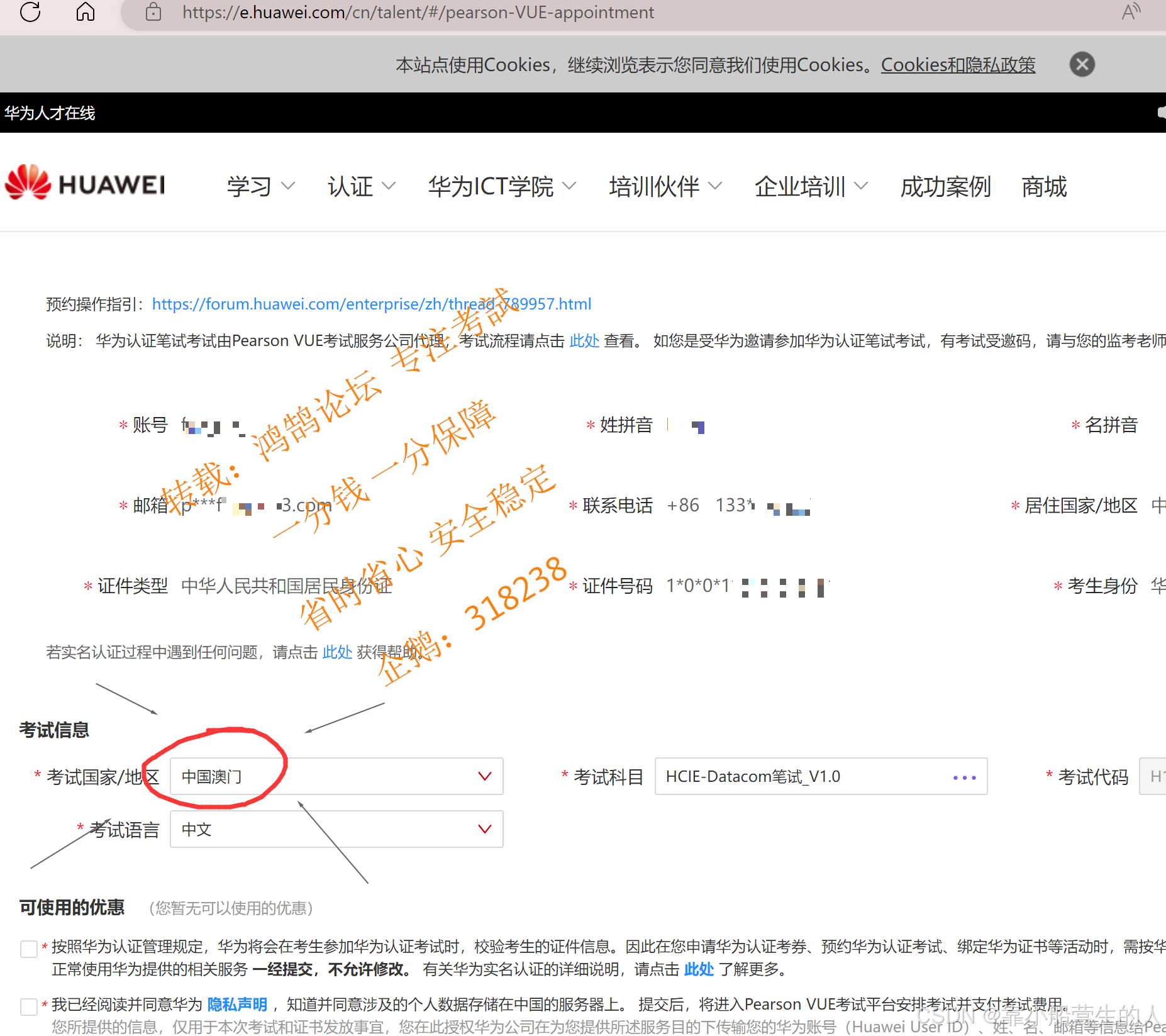Click the chevron next to 培训伙伴
Viewport: 1166px width, 1036px height.
(714, 186)
